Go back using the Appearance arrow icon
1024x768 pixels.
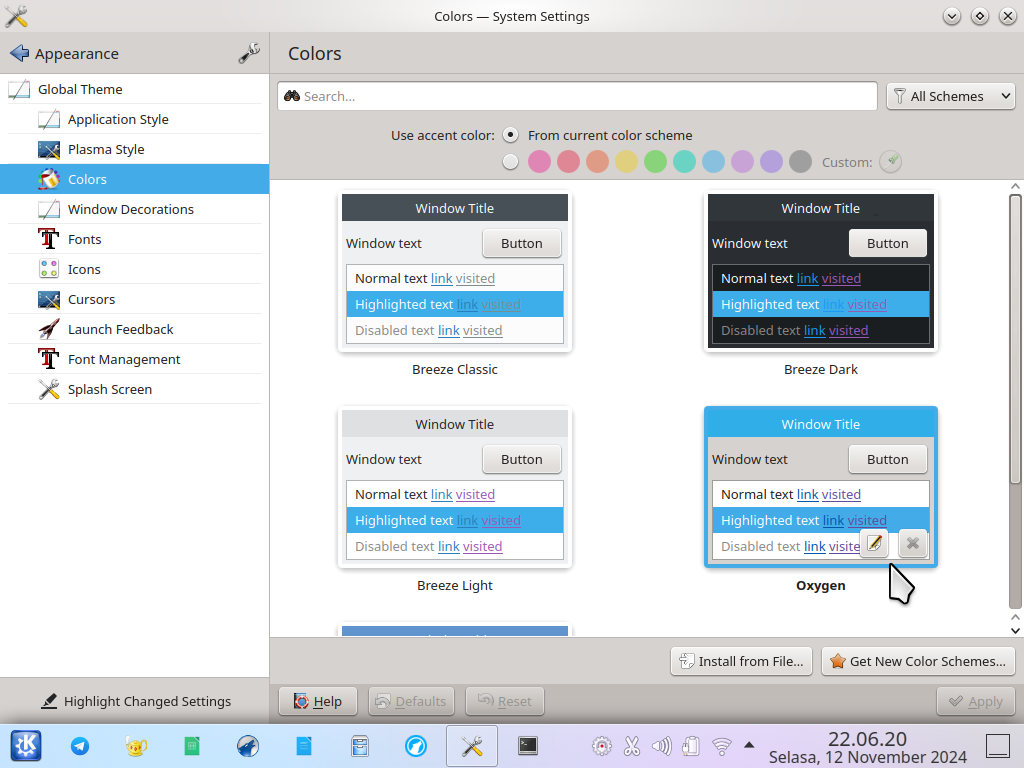point(19,53)
